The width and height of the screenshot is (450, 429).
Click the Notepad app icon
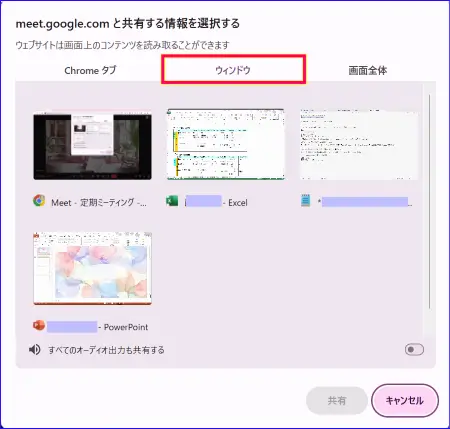pos(305,201)
